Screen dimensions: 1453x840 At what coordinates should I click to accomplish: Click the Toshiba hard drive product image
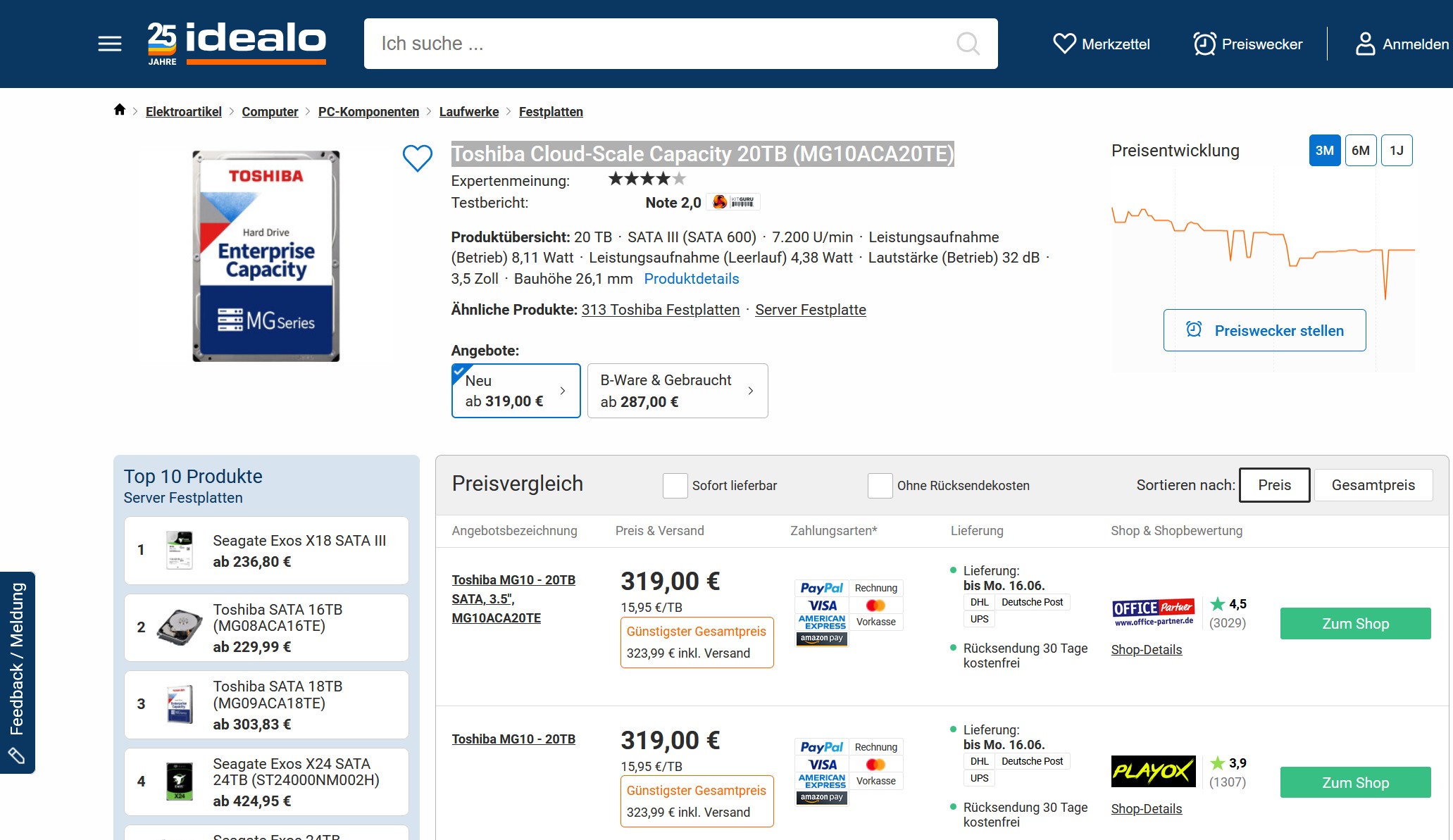pos(266,256)
